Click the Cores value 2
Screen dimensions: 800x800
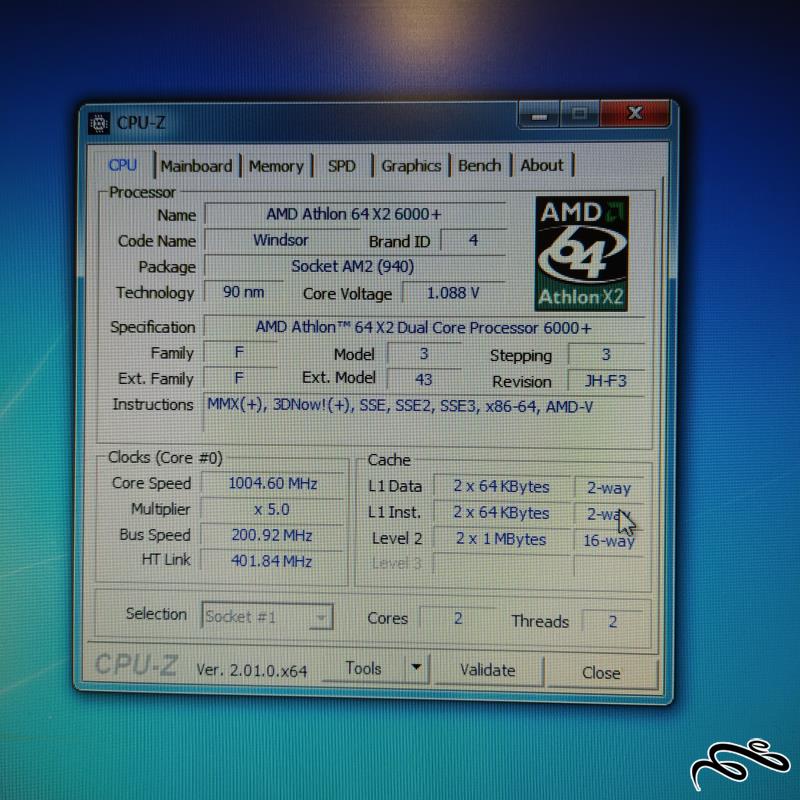click(458, 618)
